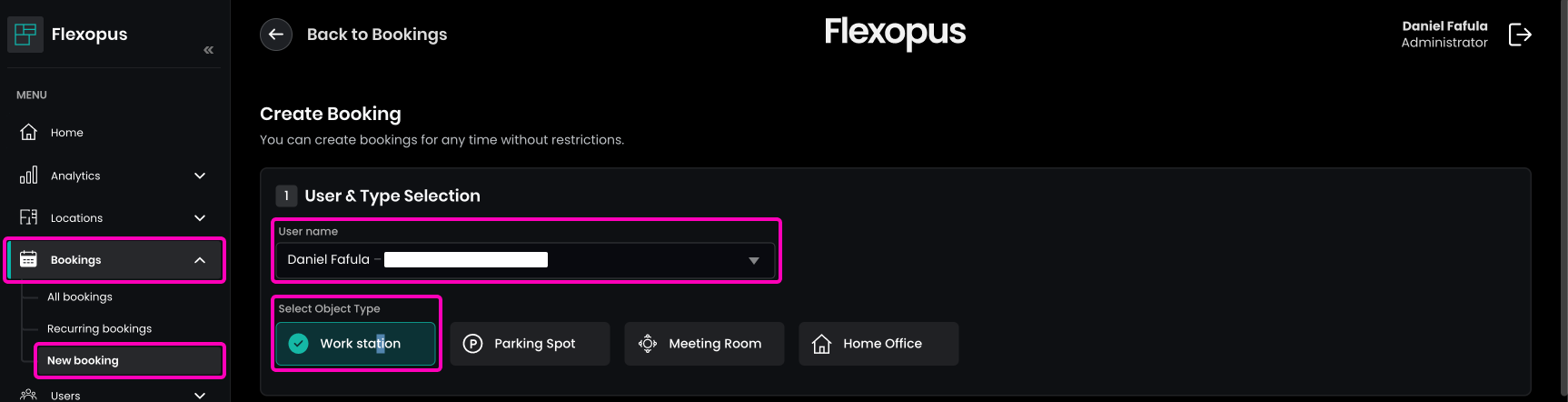
Task: Click the Locations floor plan icon
Action: (29, 217)
